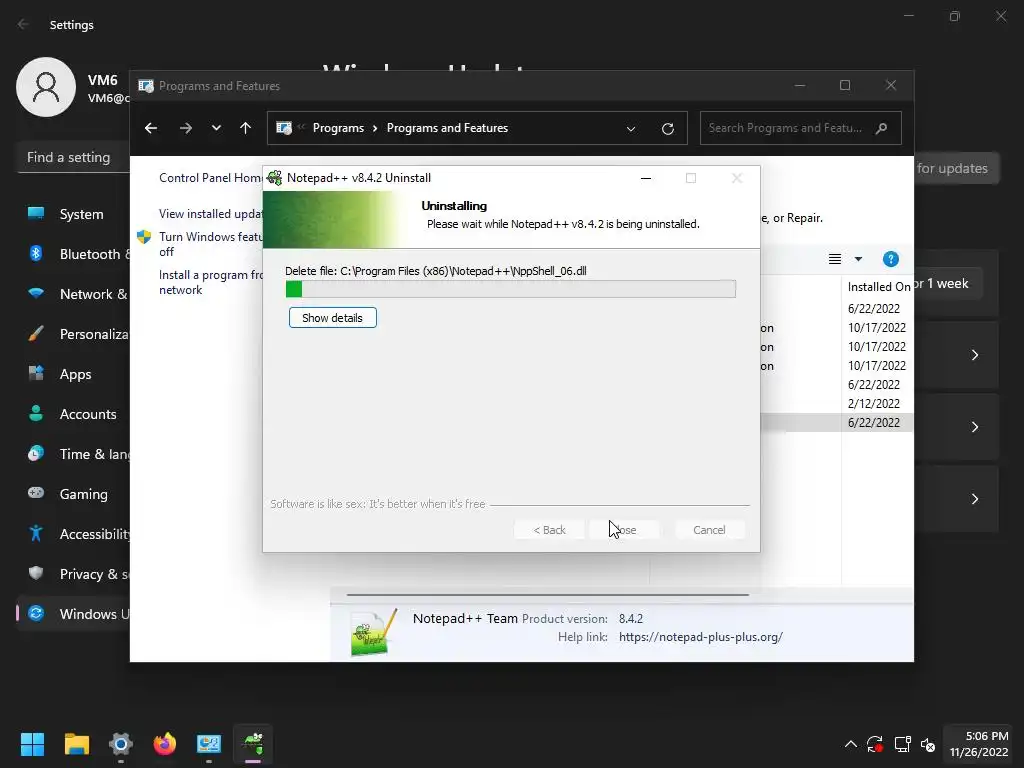Click the horizontal scrollbar of program list
The width and height of the screenshot is (1024, 768).
click(547, 595)
